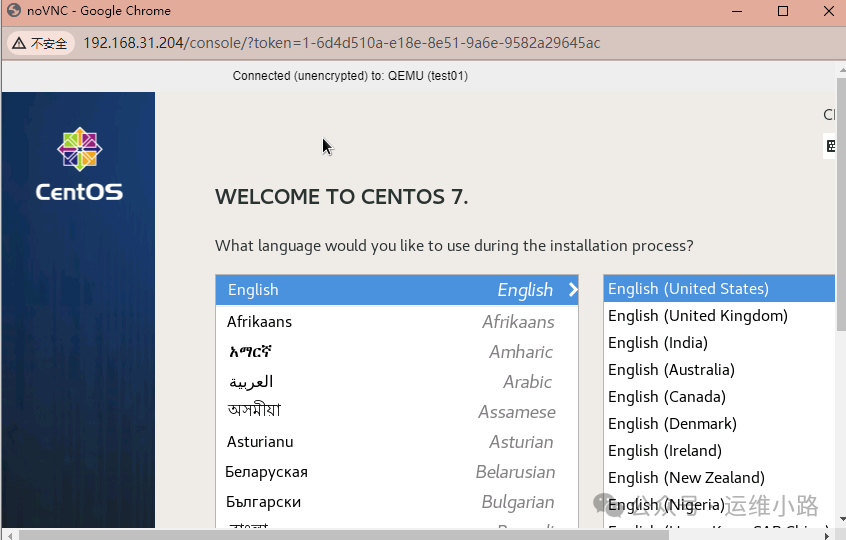Close the noVNC Chrome window
846x540 pixels.
[x=829, y=11]
